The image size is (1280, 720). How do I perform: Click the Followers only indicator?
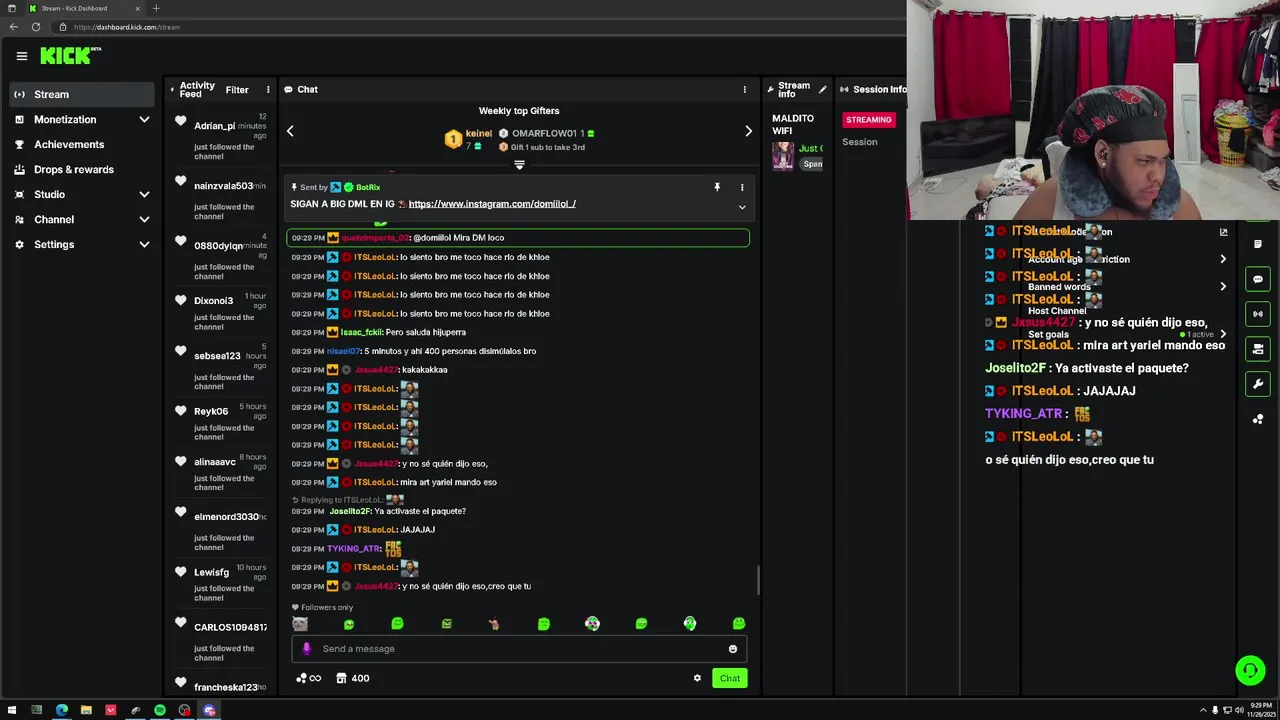[322, 607]
